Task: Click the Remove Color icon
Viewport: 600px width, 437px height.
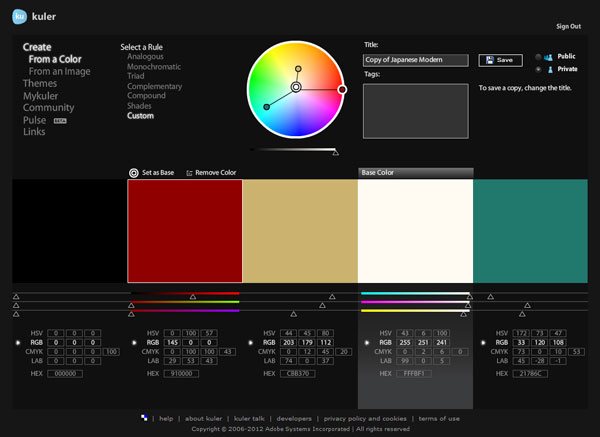Action: [189, 173]
